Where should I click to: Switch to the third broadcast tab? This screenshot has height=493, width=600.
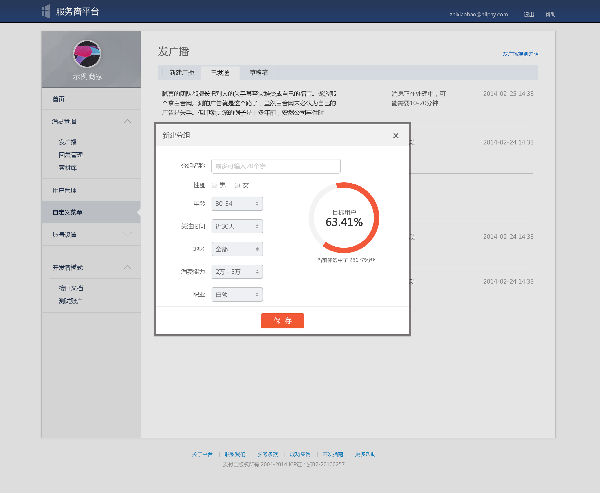[258, 73]
